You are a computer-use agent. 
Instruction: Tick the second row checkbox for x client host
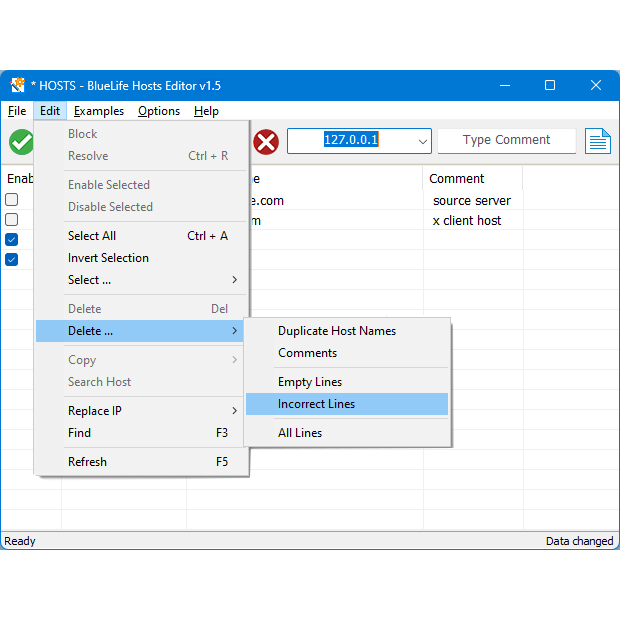[11, 219]
